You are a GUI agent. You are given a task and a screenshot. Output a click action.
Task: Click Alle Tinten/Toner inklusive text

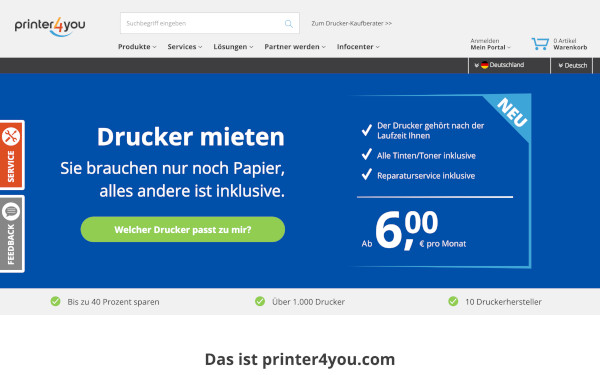[x=426, y=156]
